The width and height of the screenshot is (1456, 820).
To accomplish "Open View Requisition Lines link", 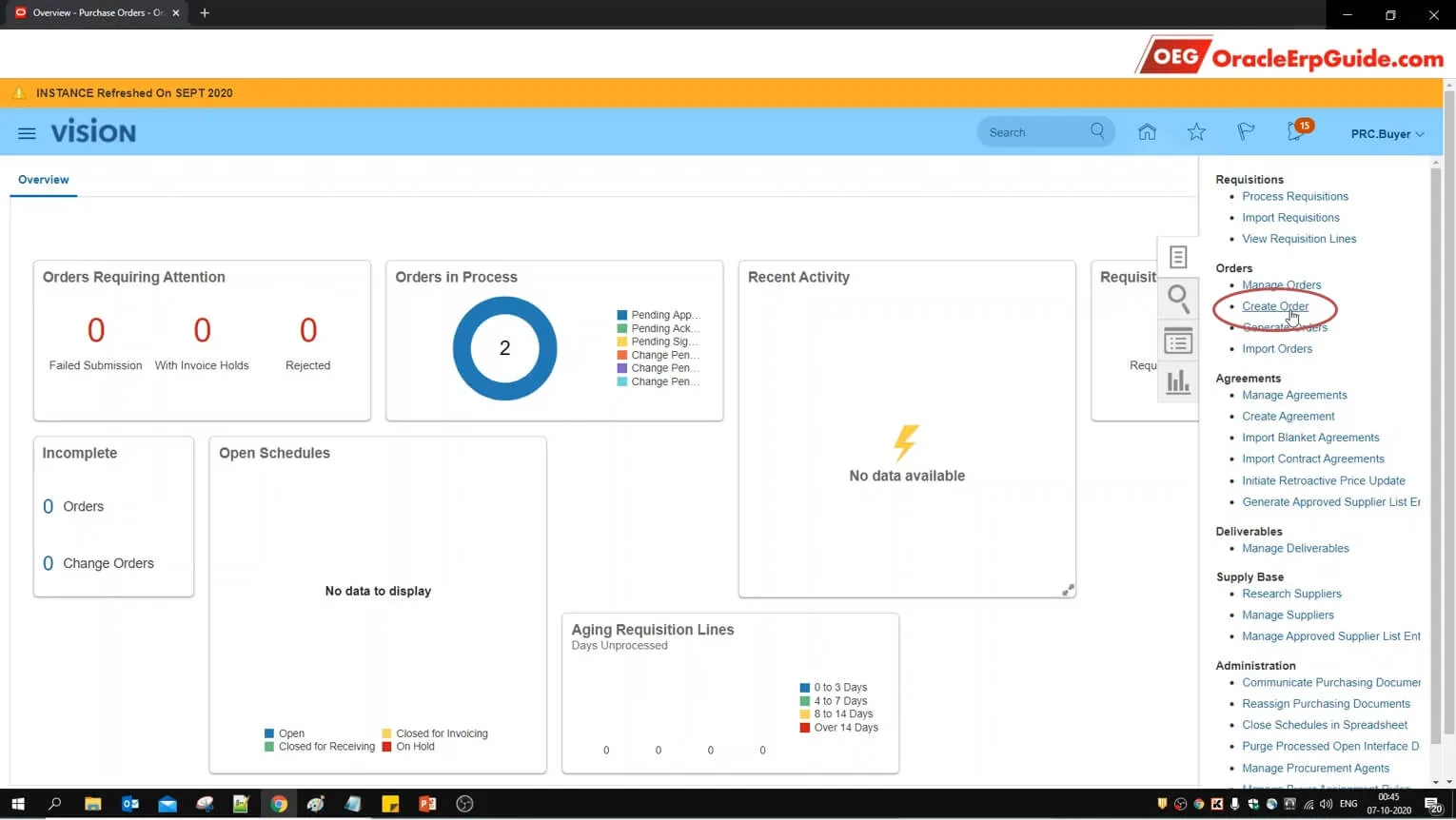I will (1299, 239).
